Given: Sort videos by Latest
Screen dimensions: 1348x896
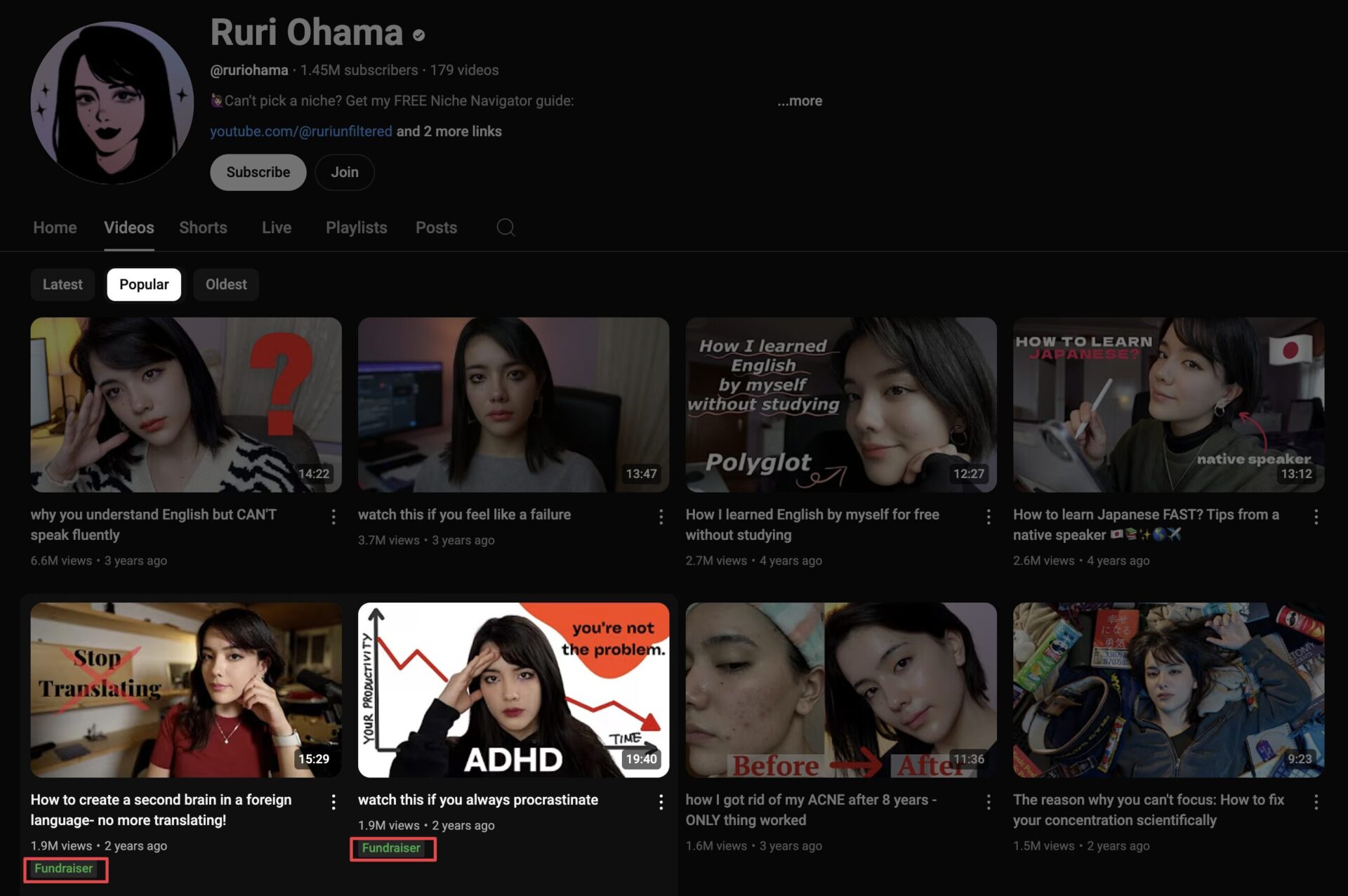Looking at the screenshot, I should pos(62,284).
